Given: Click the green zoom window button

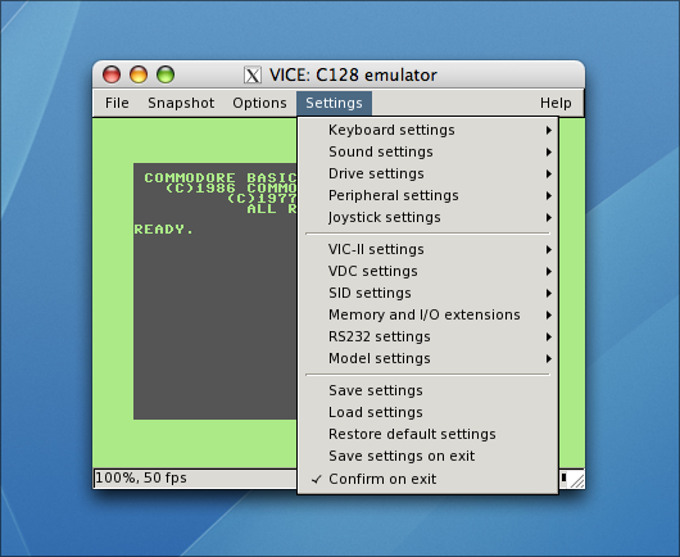Looking at the screenshot, I should [x=165, y=74].
